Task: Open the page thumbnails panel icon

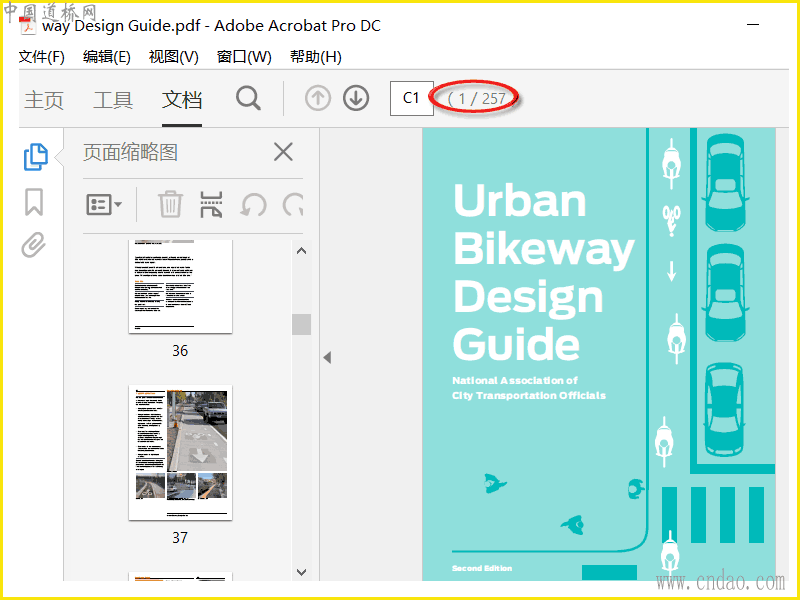Action: tap(36, 156)
